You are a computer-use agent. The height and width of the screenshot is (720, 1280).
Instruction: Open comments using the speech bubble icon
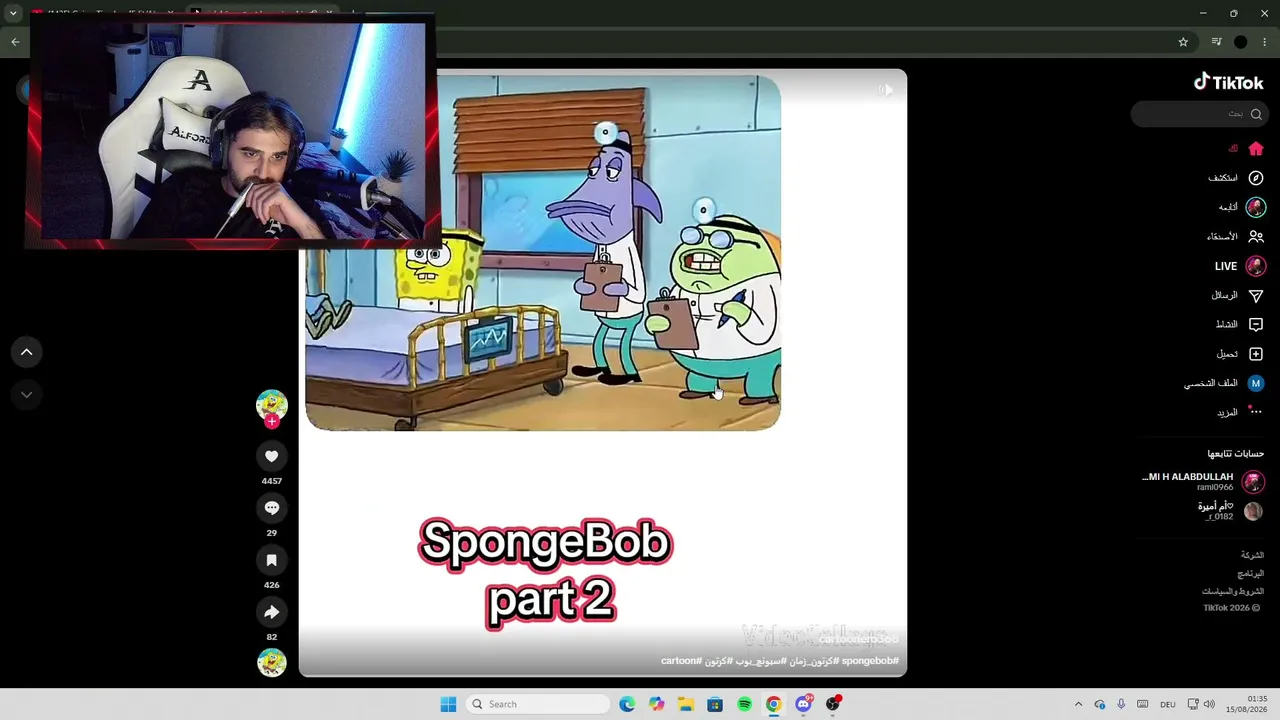click(x=271, y=508)
